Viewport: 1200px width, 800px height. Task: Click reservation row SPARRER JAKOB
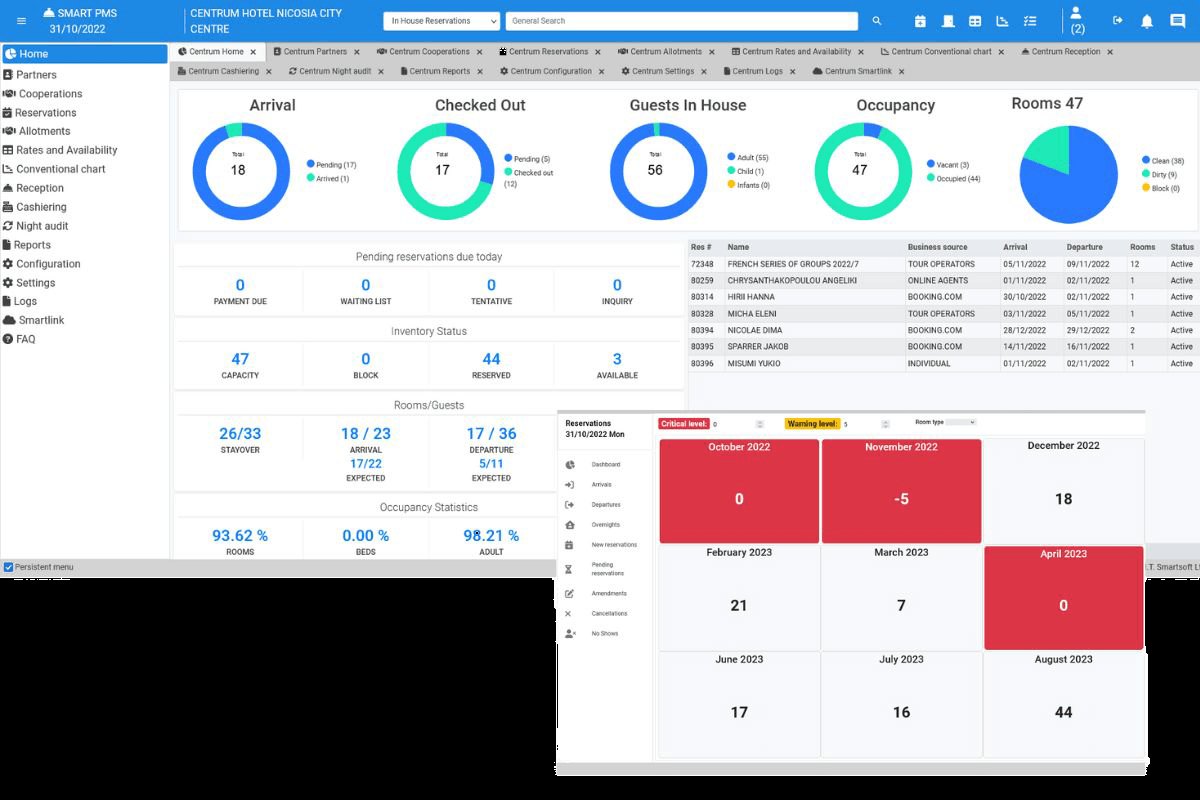(x=944, y=347)
